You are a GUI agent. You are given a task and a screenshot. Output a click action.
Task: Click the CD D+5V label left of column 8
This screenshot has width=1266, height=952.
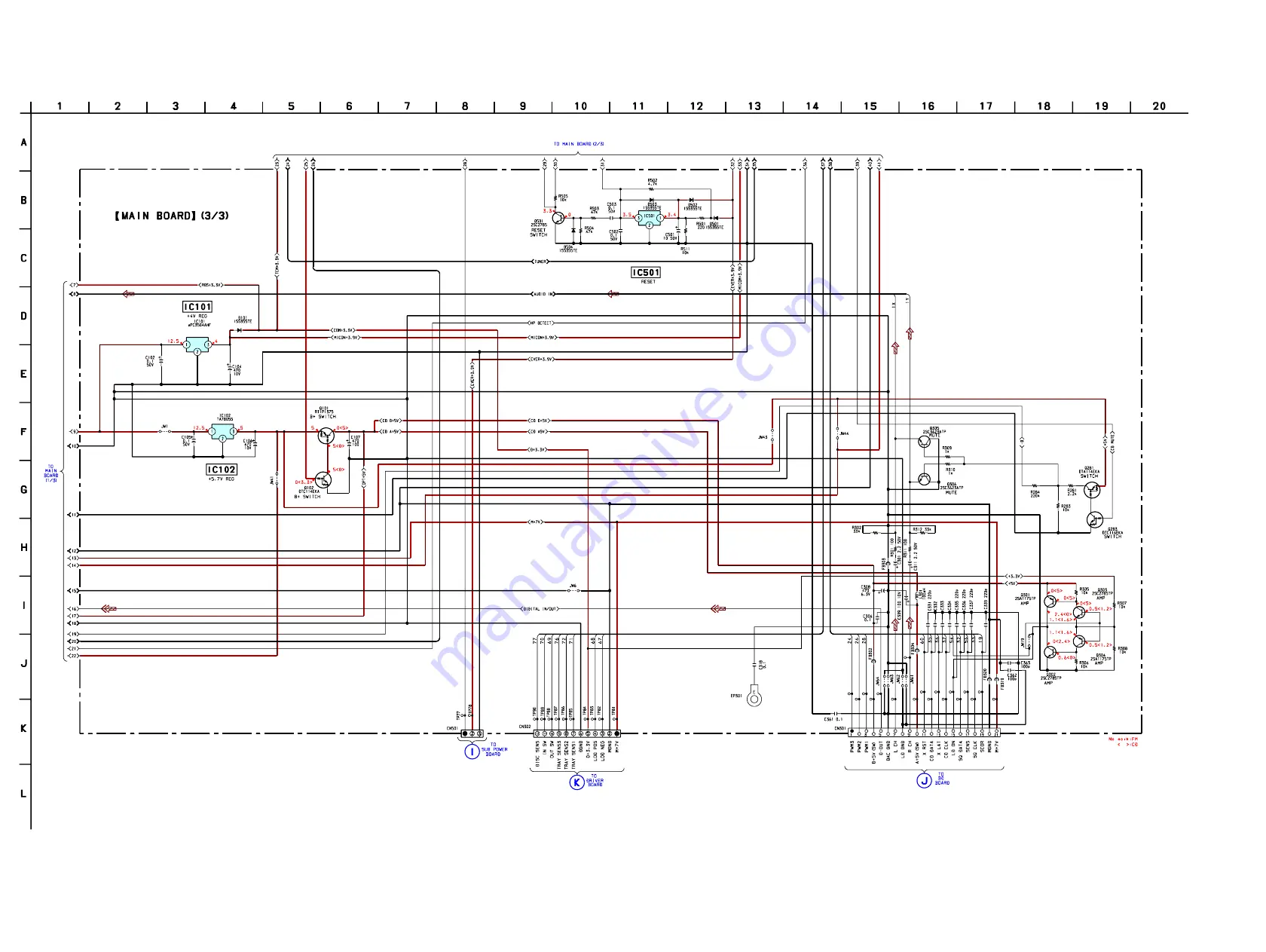point(390,421)
